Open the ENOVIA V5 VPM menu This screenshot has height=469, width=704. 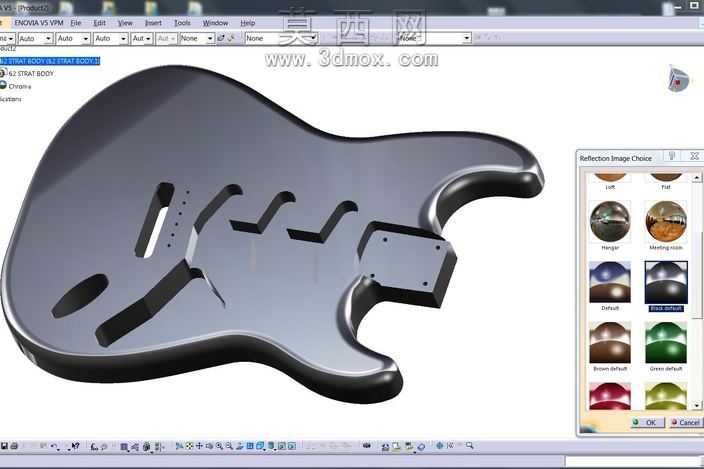click(x=39, y=22)
